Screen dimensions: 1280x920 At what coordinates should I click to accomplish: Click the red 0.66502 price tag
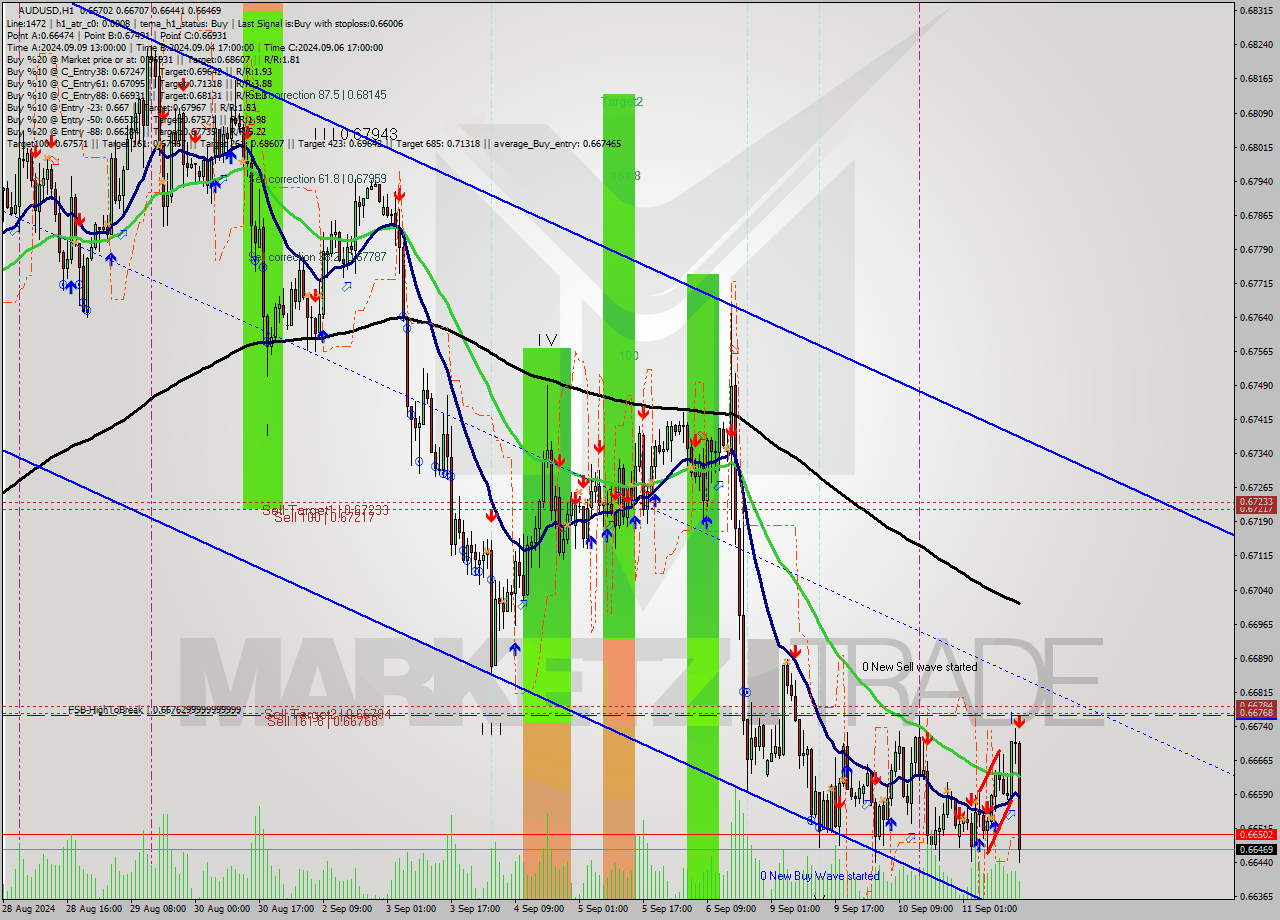(x=1256, y=834)
